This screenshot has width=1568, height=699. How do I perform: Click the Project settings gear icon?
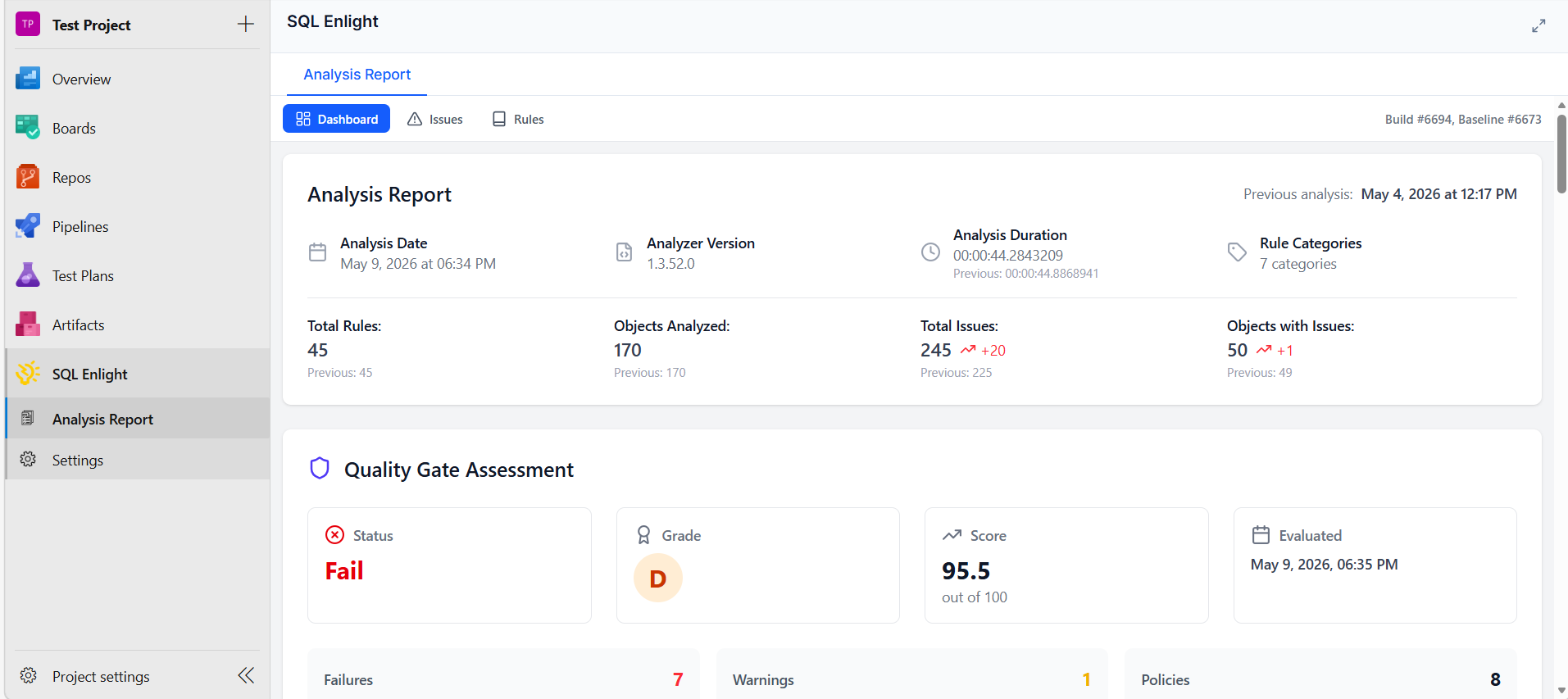coord(28,676)
